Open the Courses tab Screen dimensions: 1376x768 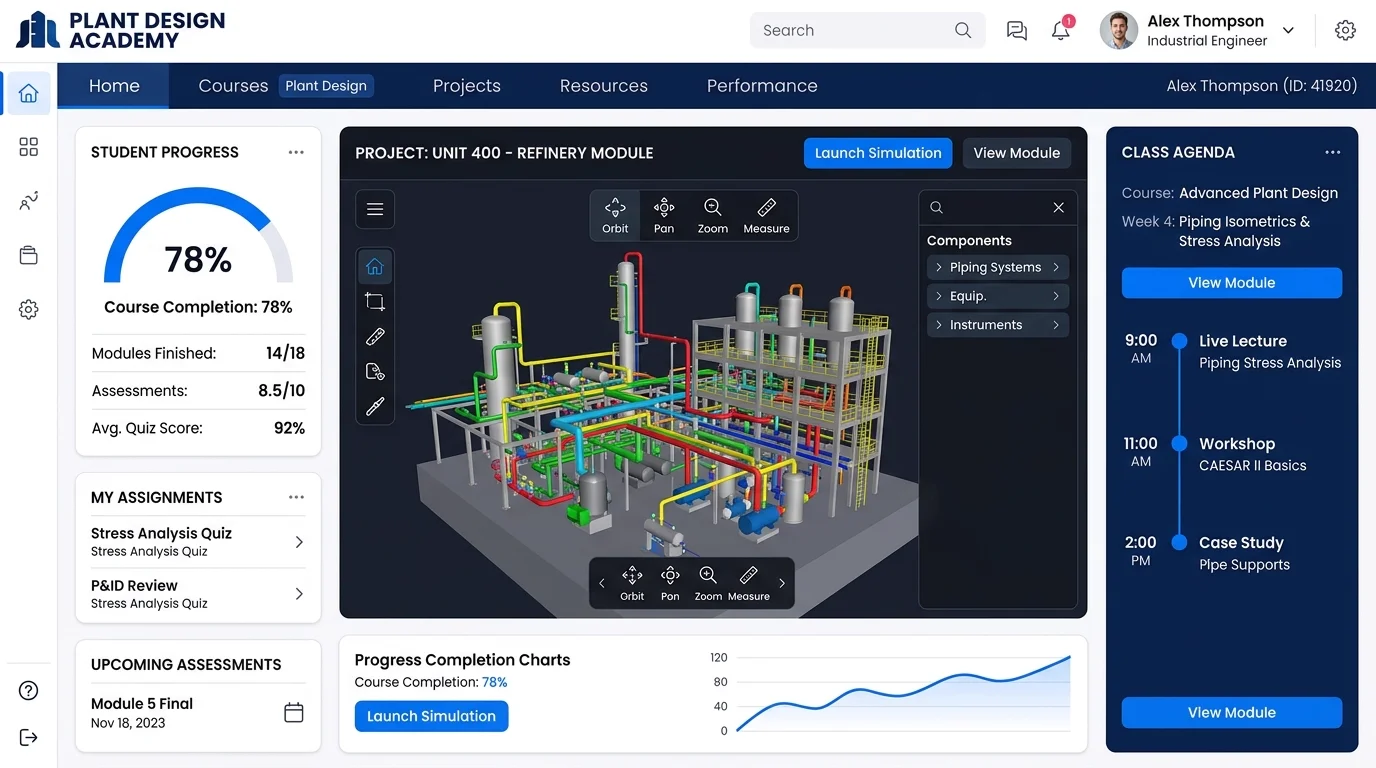[x=233, y=86]
